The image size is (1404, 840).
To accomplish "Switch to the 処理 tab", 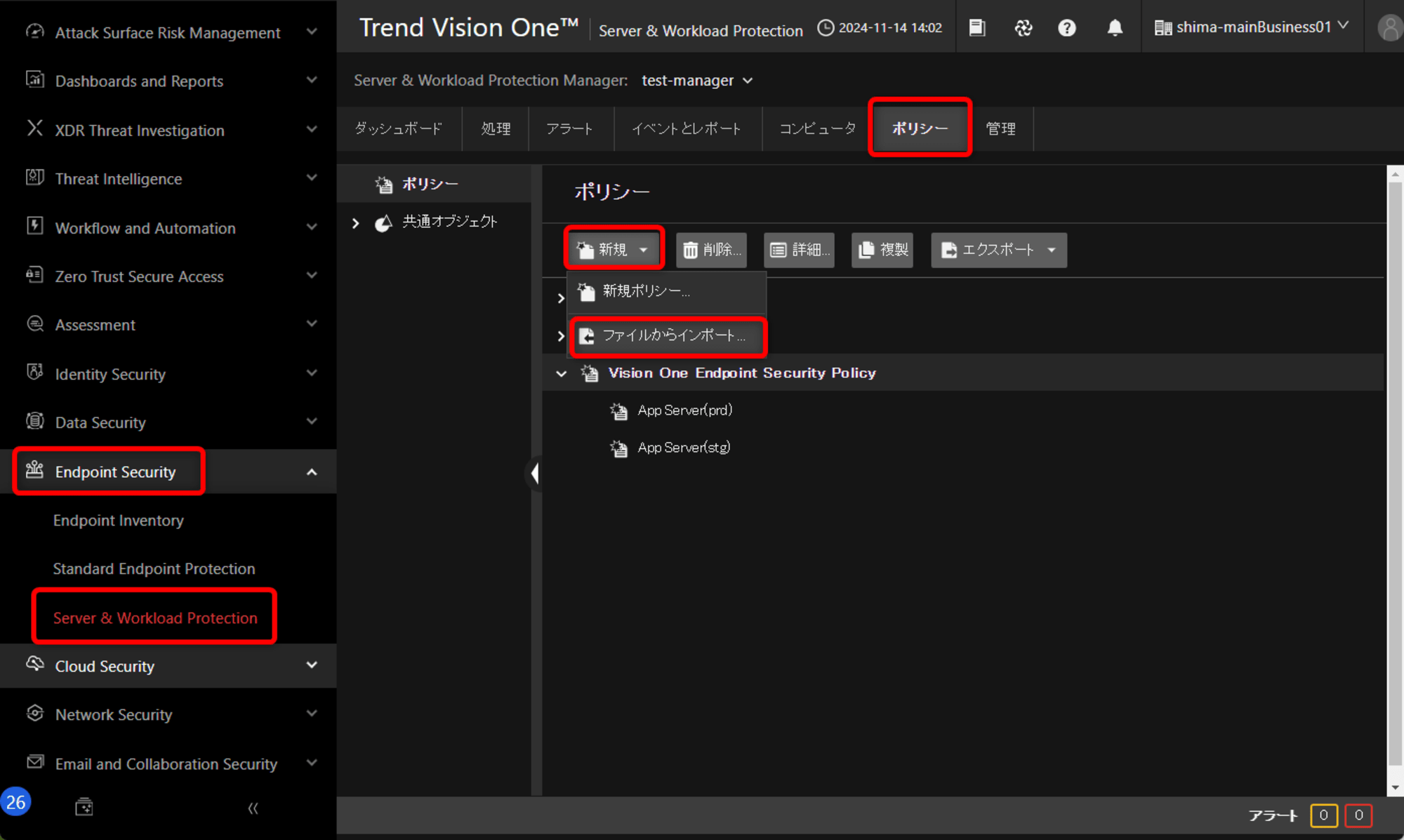I will tap(496, 128).
